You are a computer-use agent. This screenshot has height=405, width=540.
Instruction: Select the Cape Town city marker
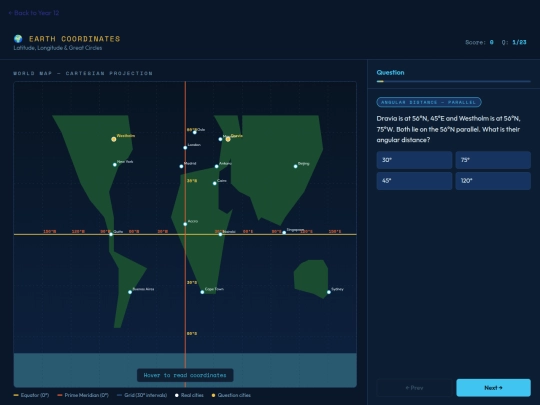(x=202, y=292)
